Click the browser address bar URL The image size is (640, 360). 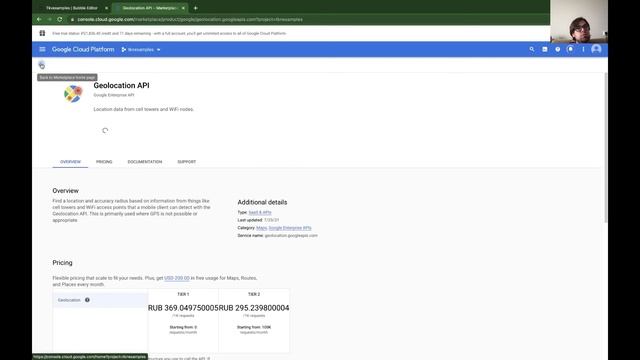[x=190, y=19]
